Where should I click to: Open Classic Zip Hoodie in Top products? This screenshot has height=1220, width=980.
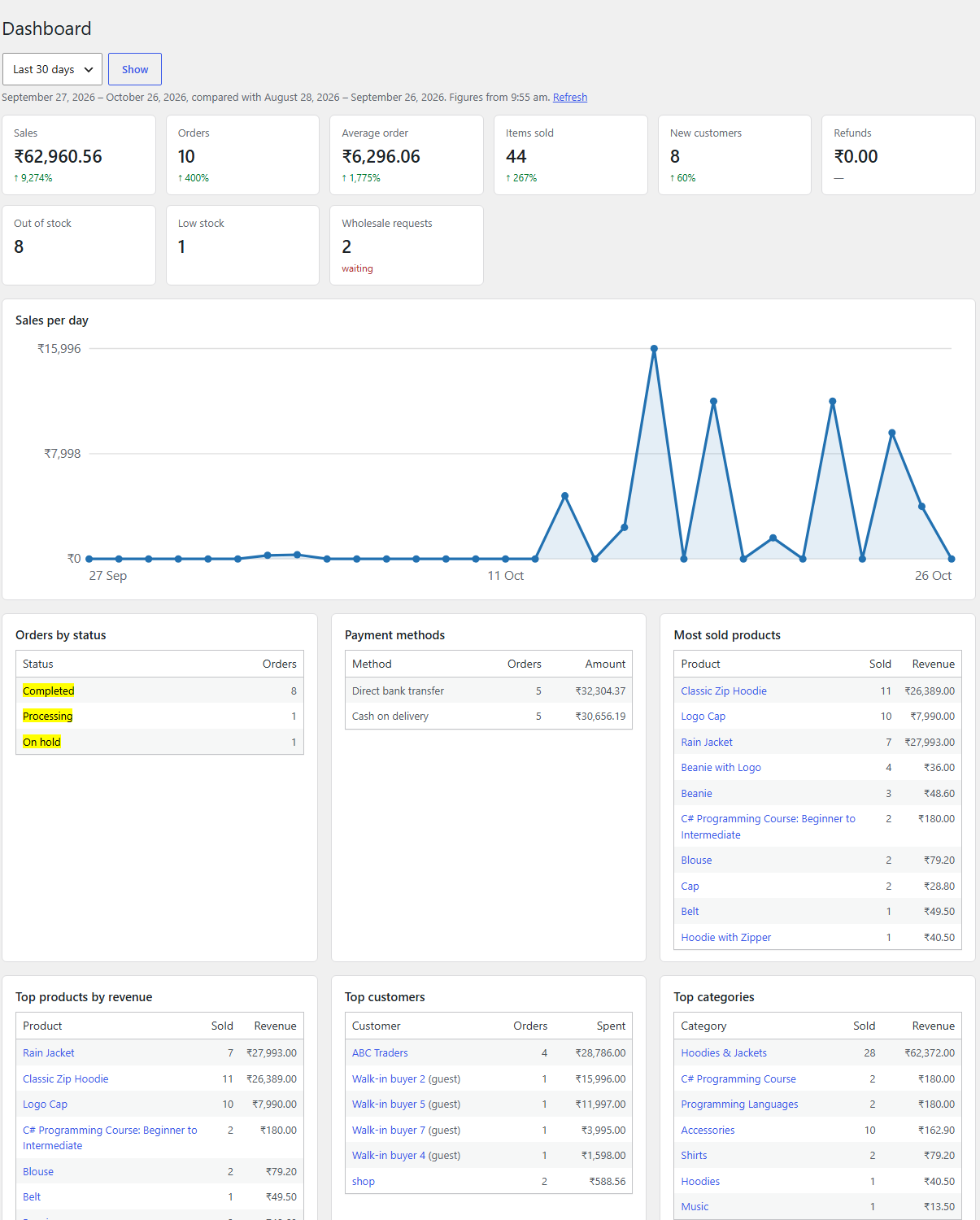pyautogui.click(x=66, y=1078)
